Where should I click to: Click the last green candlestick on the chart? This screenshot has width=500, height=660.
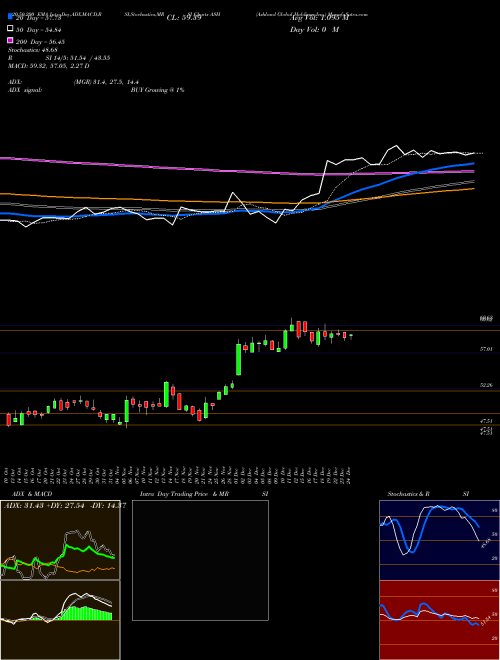click(x=351, y=336)
